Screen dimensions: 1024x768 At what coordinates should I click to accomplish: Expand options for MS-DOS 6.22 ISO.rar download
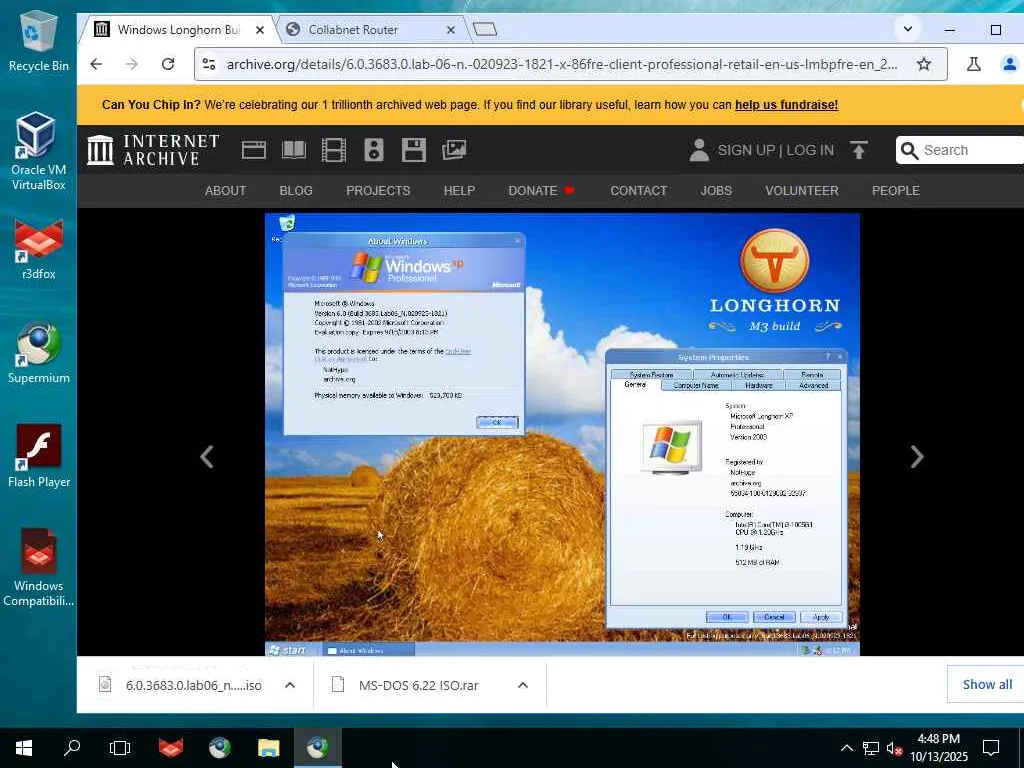[x=522, y=685]
